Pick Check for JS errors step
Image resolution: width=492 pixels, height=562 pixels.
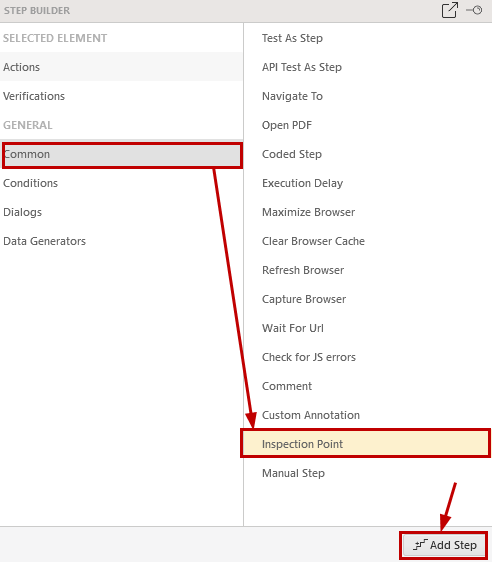tap(368, 357)
